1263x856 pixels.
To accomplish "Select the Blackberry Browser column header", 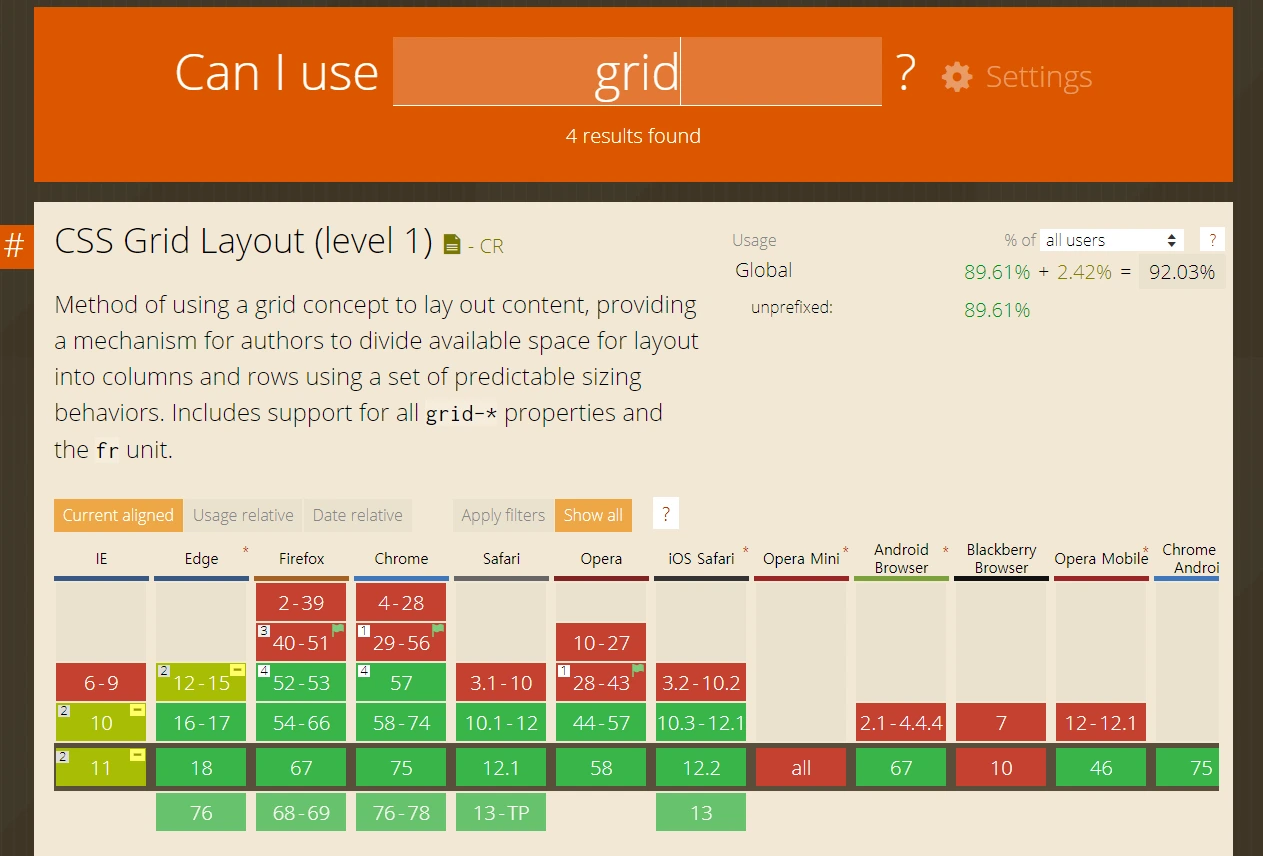I will pos(1001,559).
